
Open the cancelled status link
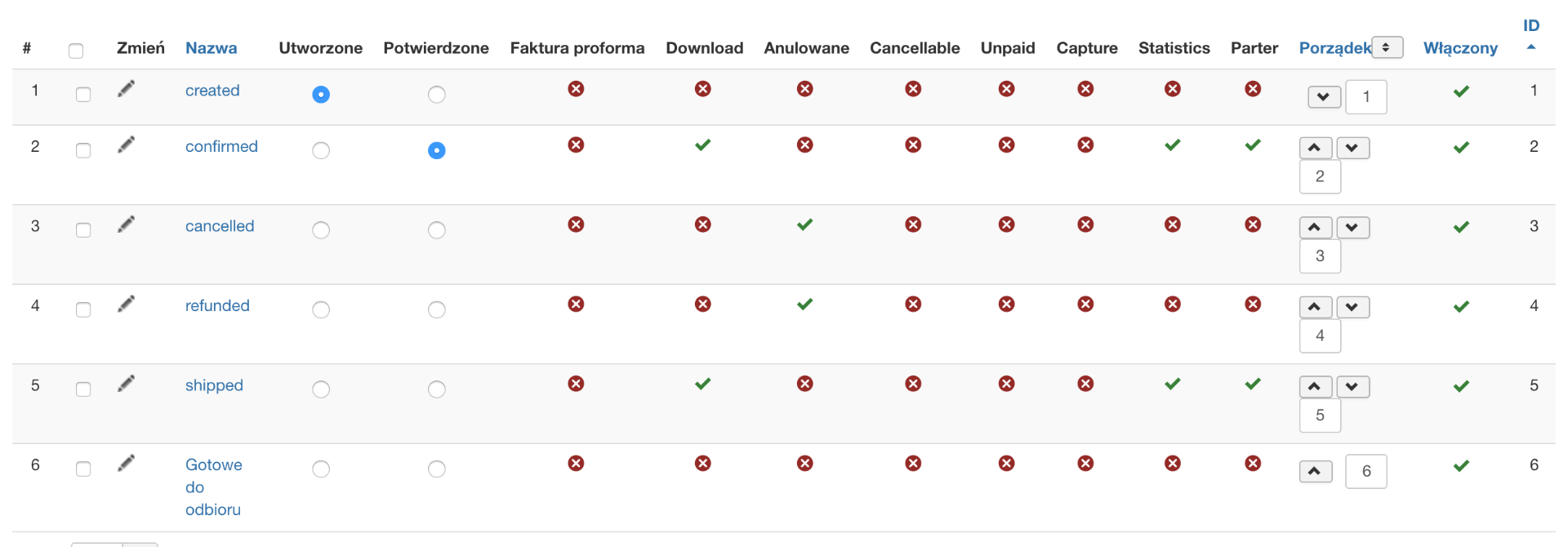[220, 226]
